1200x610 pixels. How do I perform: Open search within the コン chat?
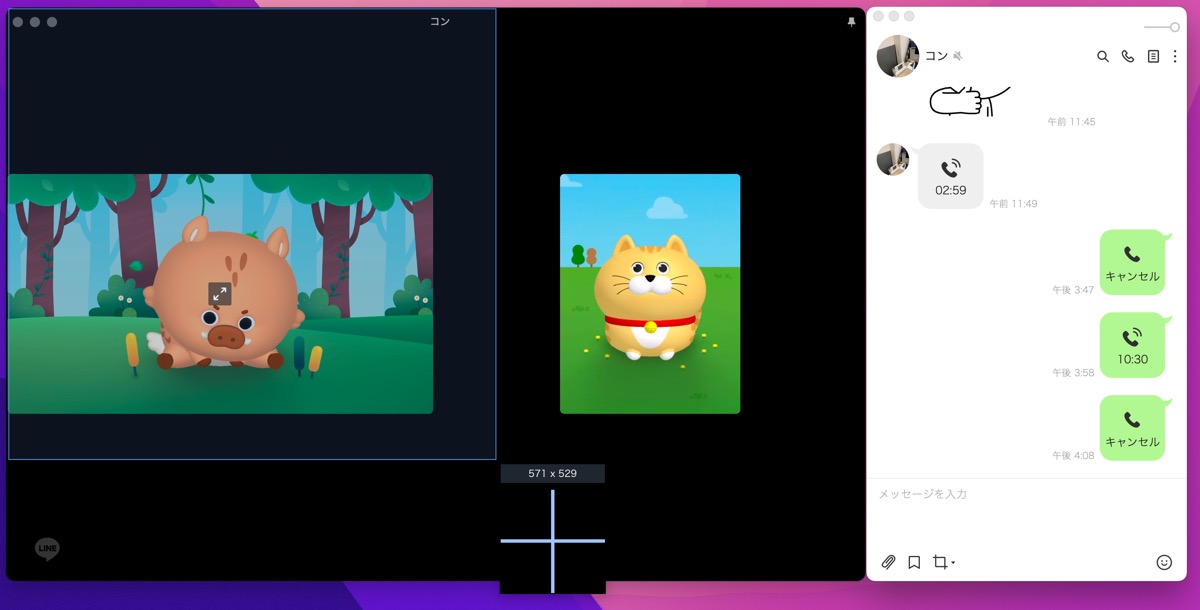(x=1103, y=57)
